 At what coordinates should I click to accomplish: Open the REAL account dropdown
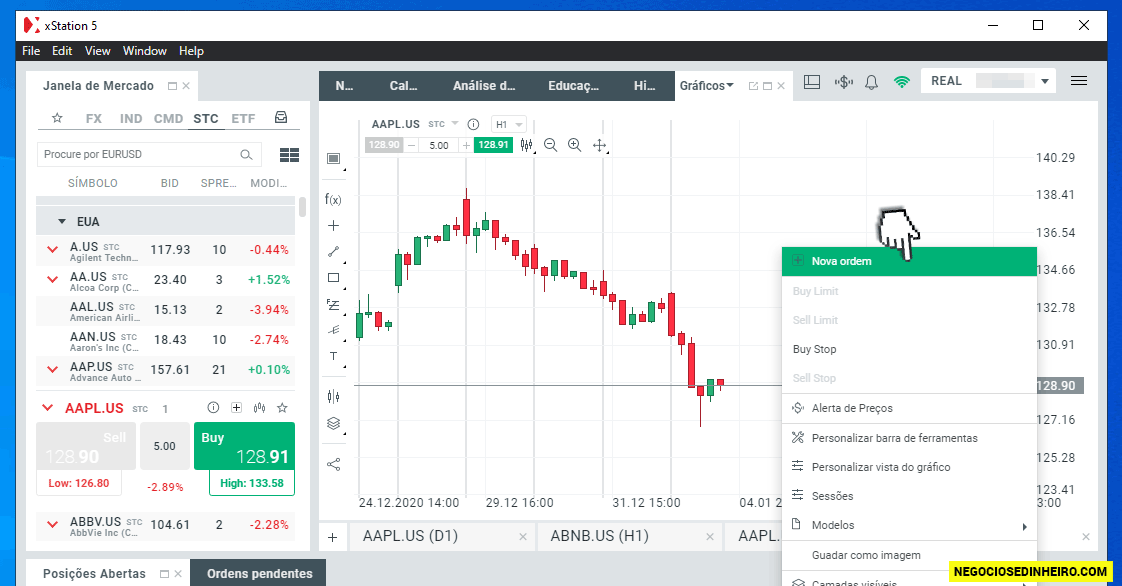point(1045,82)
